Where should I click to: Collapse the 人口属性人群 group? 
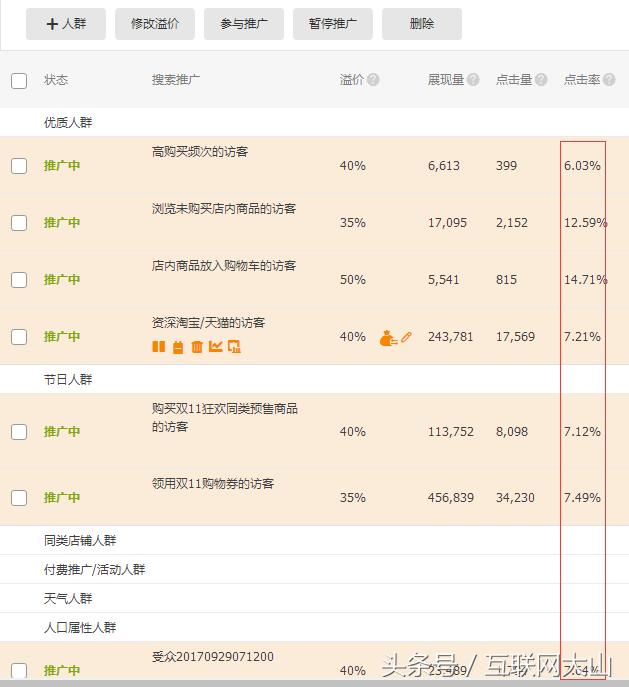pyautogui.click(x=80, y=627)
